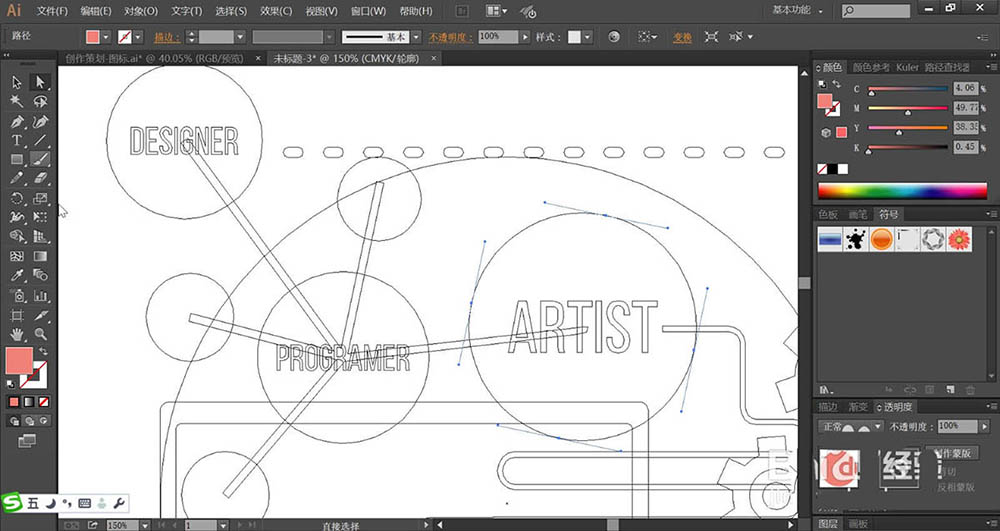Click the search field at top right
Screen dimensions: 1000x531
876,11
